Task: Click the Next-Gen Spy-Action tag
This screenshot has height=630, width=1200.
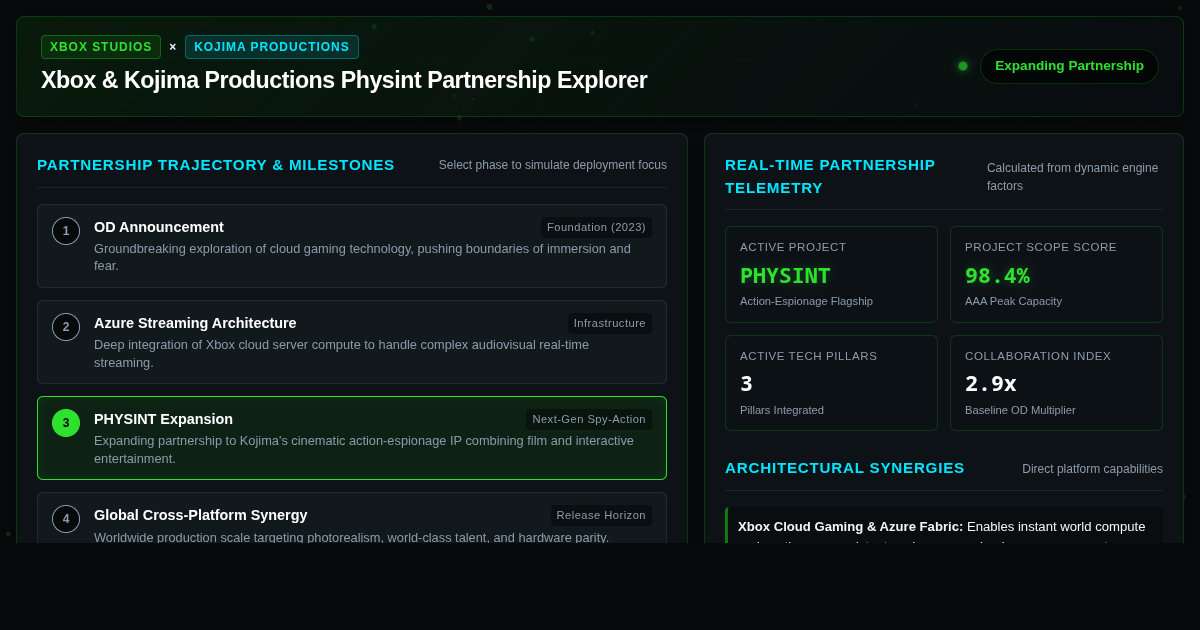Action: (x=589, y=419)
